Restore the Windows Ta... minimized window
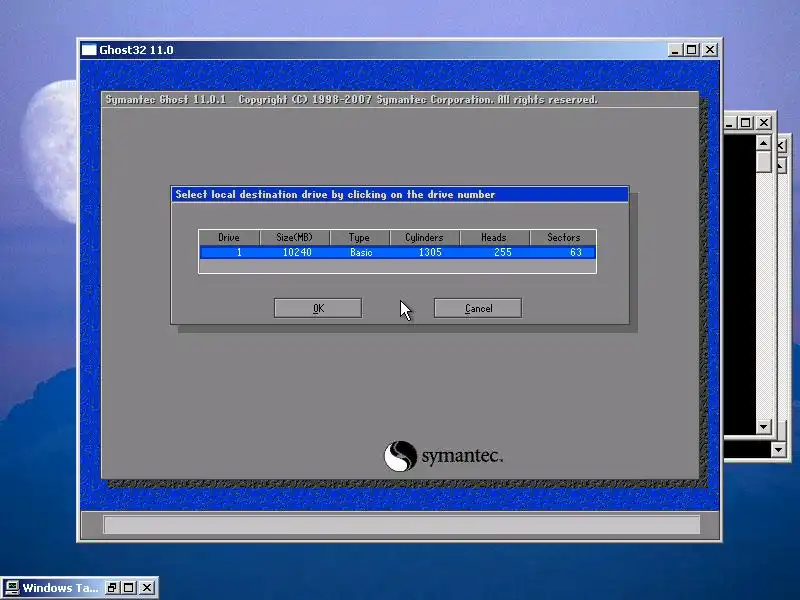 (112, 588)
